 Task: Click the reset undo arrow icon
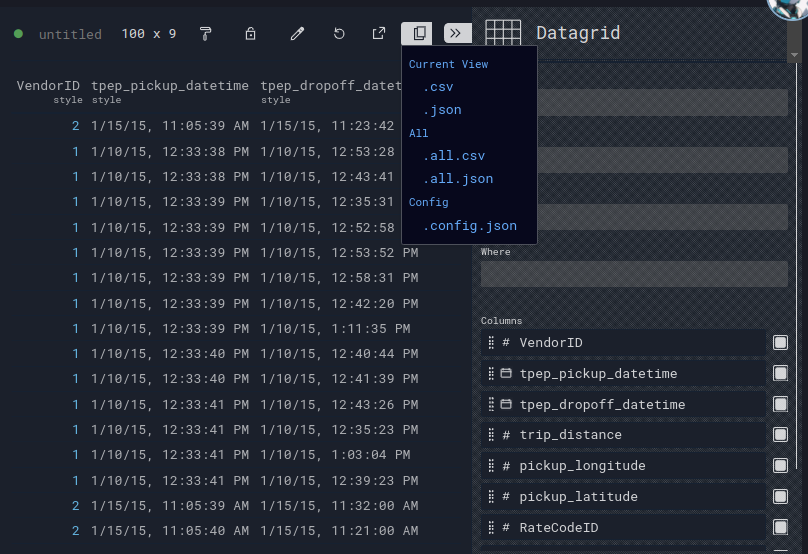point(339,34)
